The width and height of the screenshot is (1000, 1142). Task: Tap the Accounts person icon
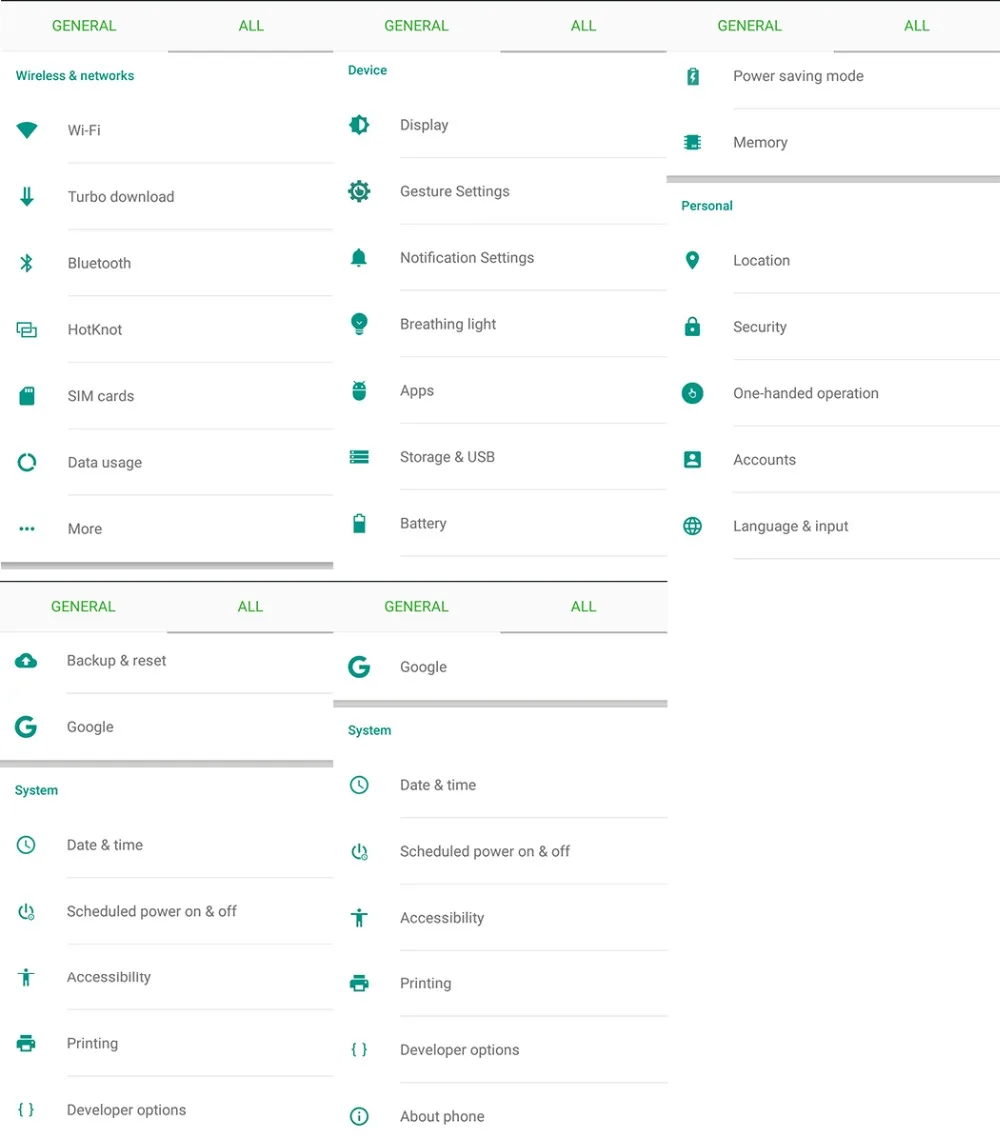click(693, 460)
